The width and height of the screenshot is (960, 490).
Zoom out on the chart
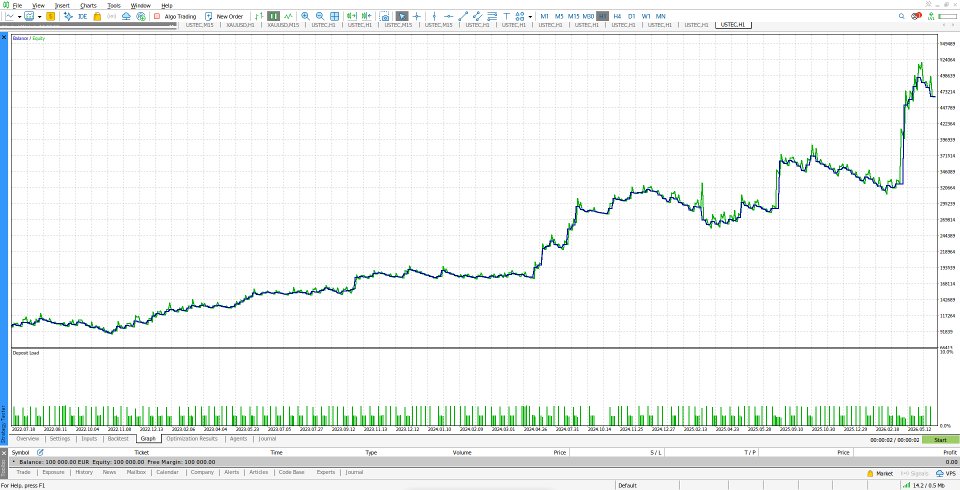[320, 16]
